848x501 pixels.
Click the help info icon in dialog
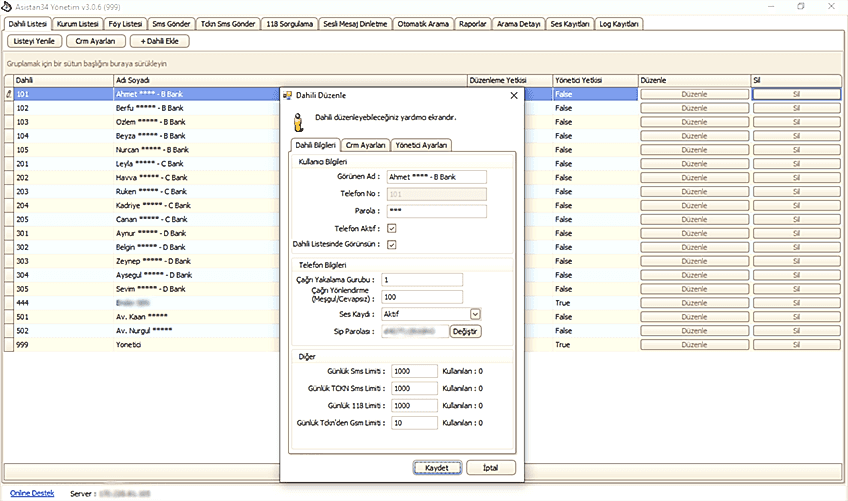coord(294,122)
